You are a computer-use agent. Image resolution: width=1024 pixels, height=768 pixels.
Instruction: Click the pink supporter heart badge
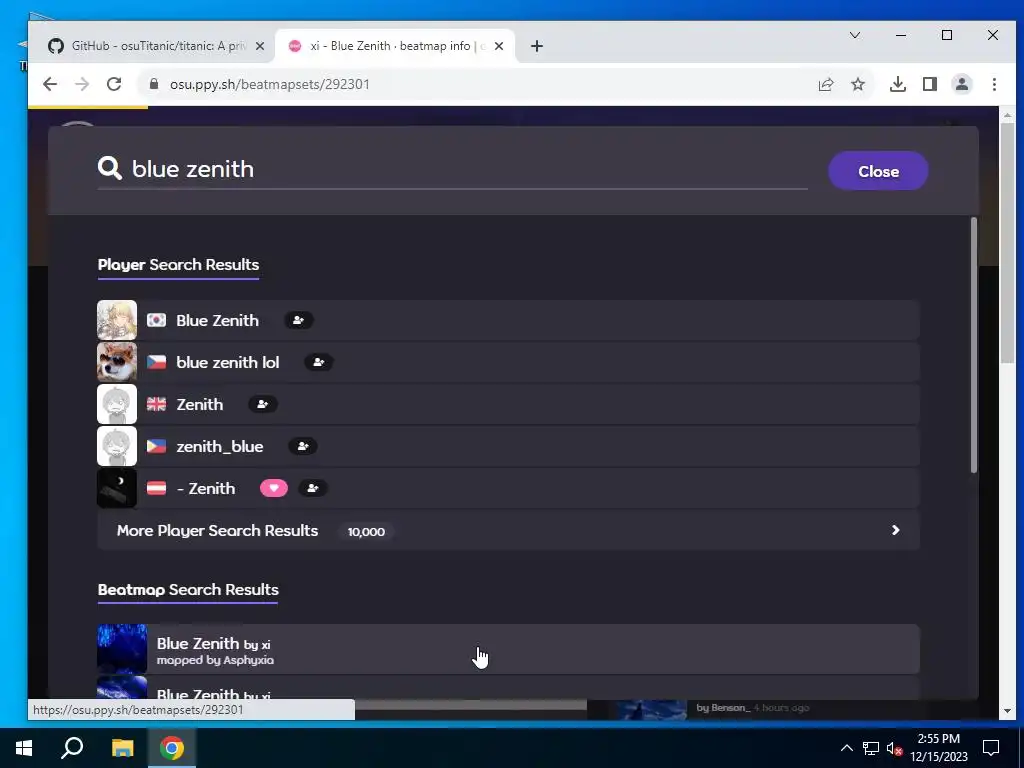coord(274,488)
